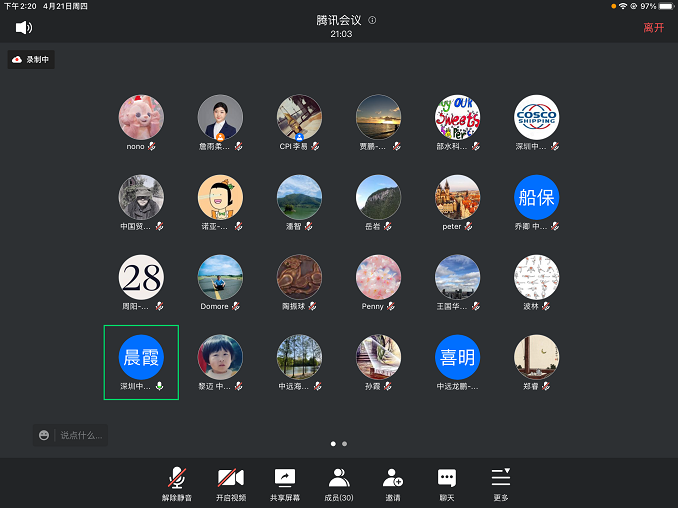Image resolution: width=678 pixels, height=508 pixels.
Task: Select nono's pink bear avatar
Action: point(141,117)
